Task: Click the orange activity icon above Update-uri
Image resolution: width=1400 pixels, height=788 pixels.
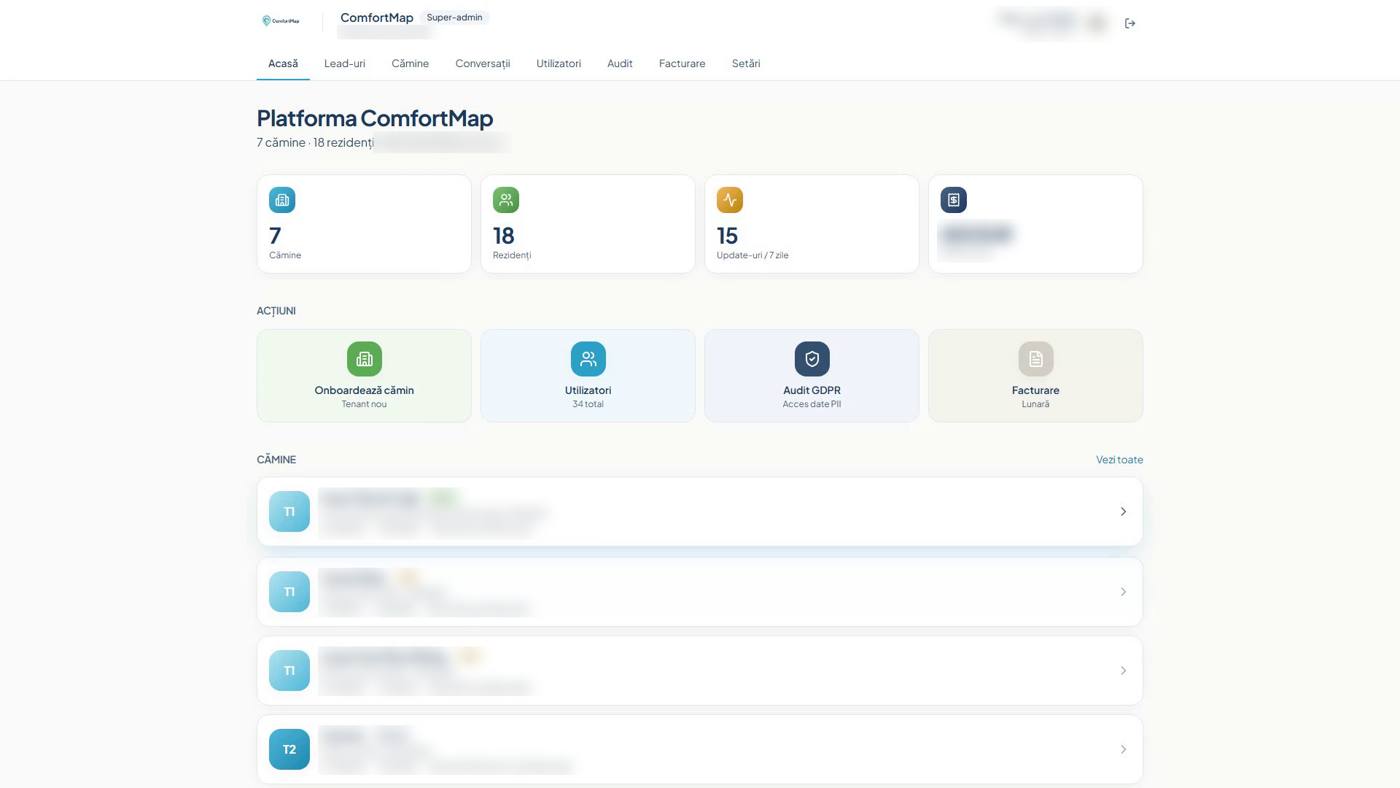Action: click(730, 200)
